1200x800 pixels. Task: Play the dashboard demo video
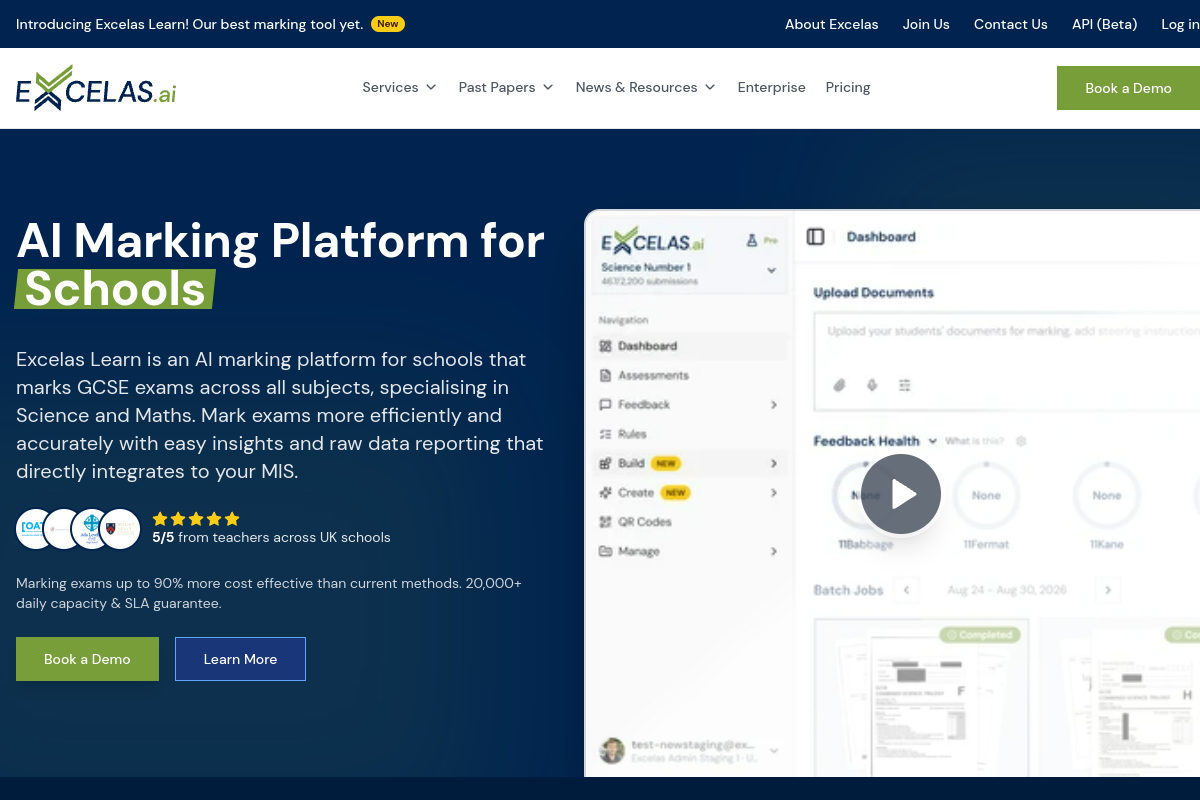pos(901,494)
